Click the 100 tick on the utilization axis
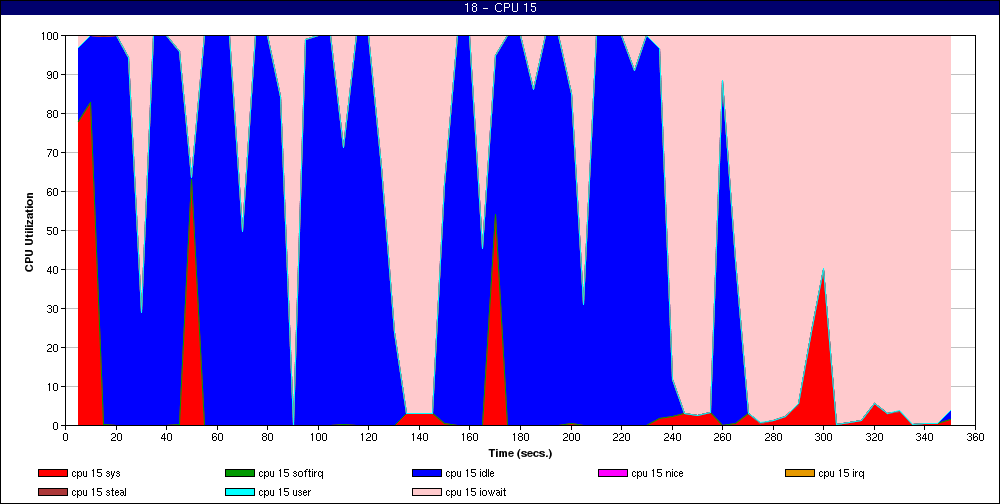This screenshot has width=1000, height=504. click(x=48, y=36)
